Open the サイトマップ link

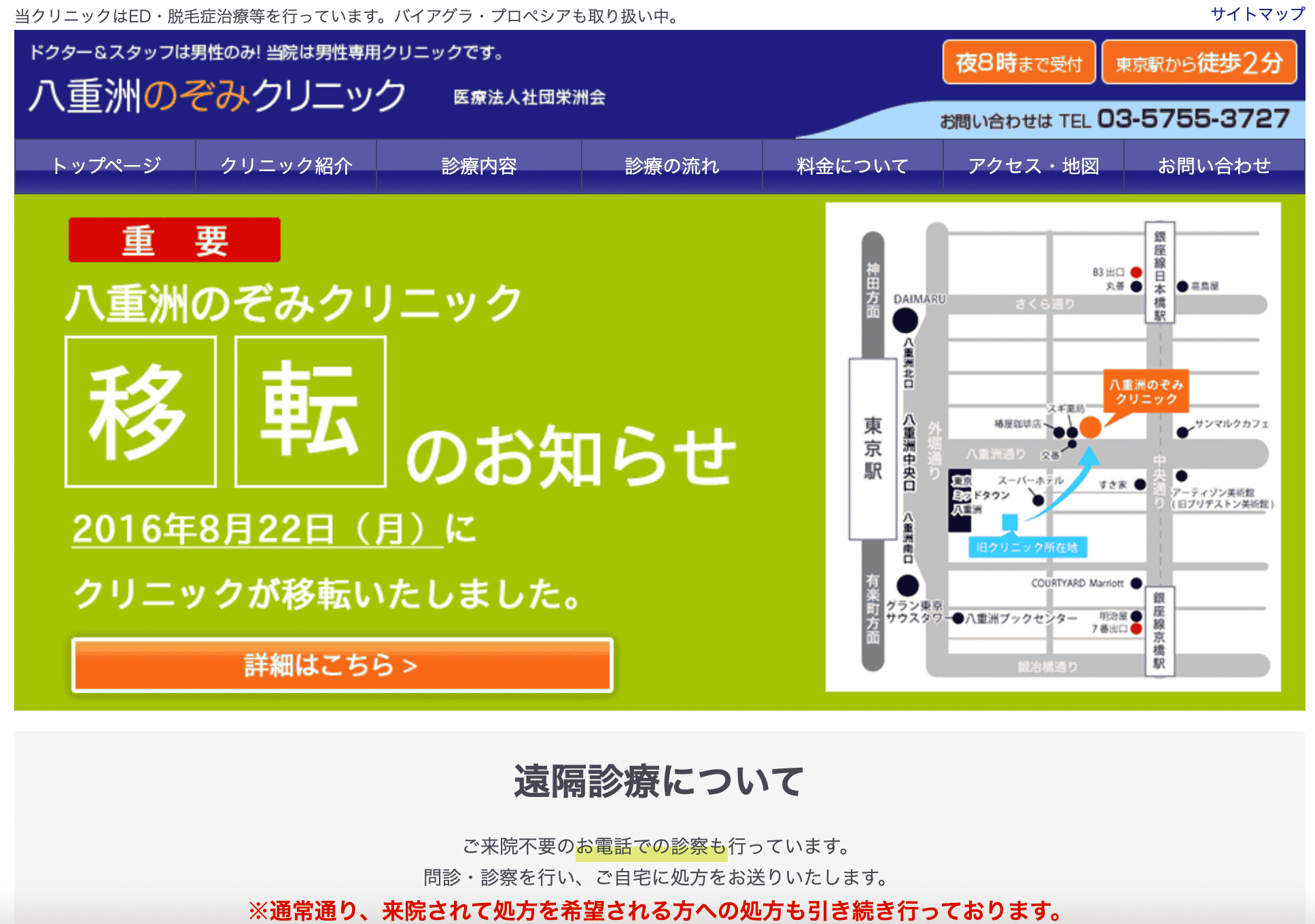1257,14
